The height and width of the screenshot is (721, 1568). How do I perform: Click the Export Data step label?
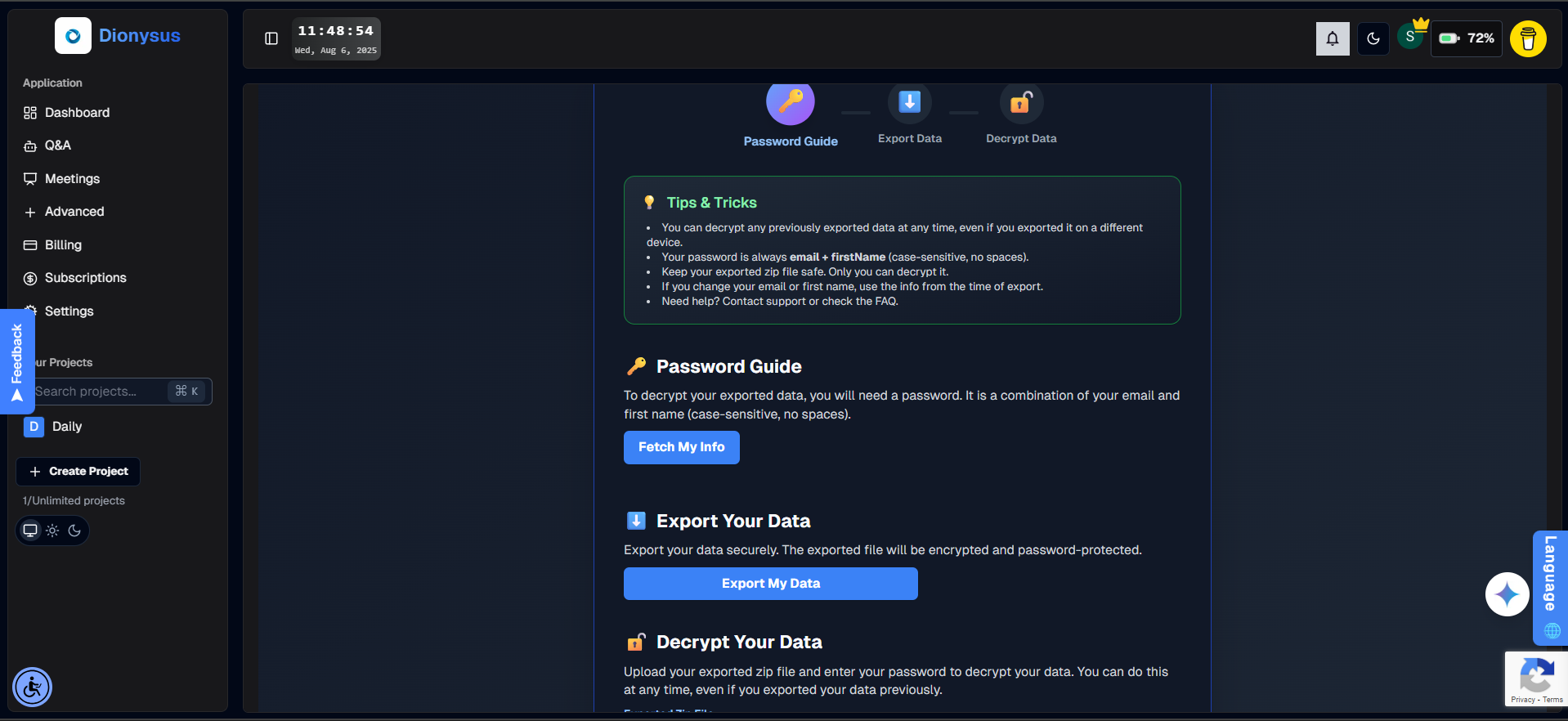point(910,139)
